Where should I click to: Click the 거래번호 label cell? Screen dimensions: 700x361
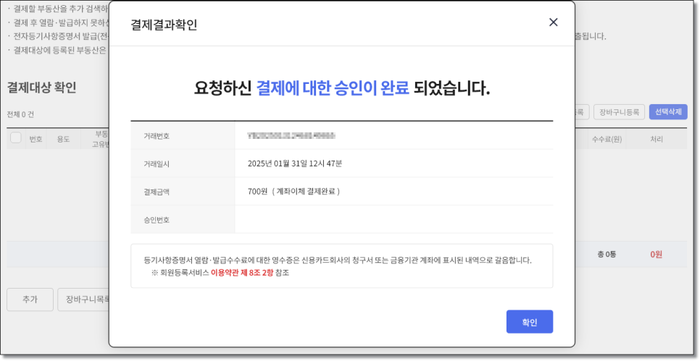183,136
